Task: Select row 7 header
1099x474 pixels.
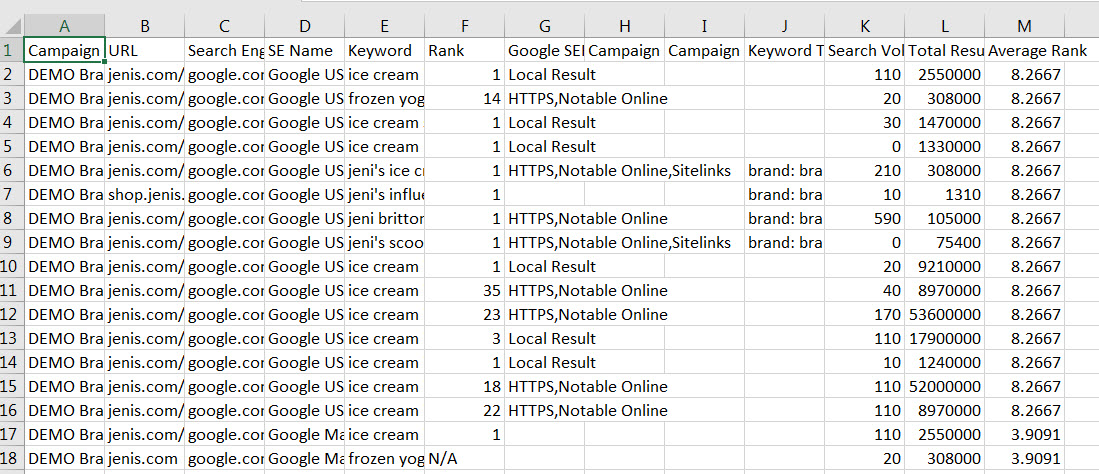Action: coord(12,194)
